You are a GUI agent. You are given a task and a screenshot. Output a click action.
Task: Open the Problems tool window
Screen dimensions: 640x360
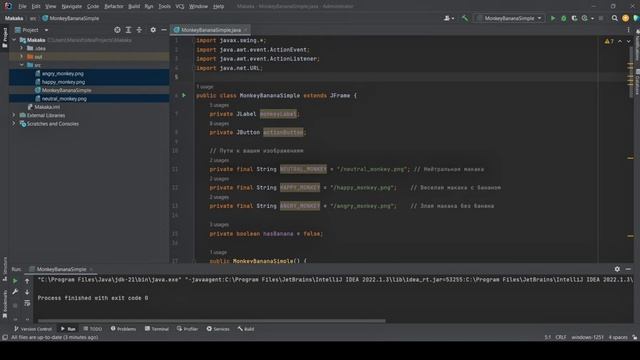pyautogui.click(x=123, y=329)
